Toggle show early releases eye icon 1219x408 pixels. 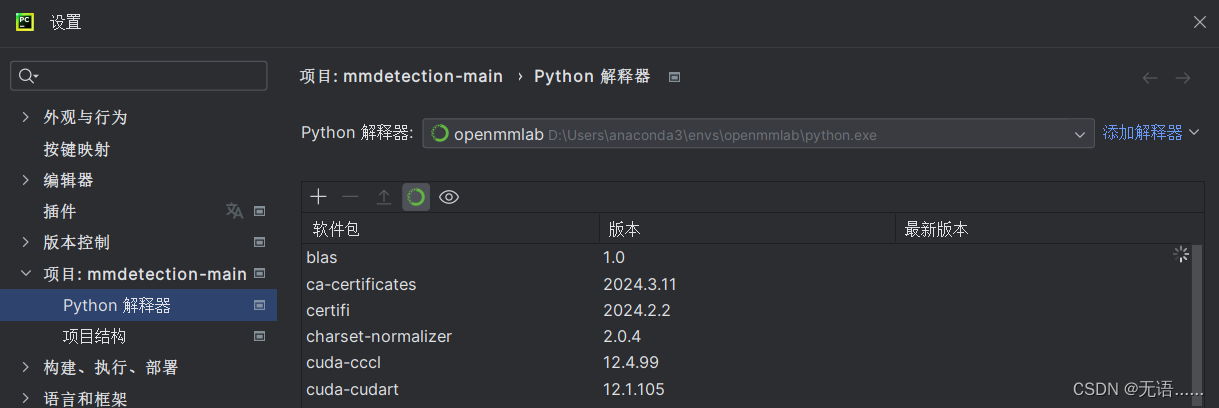click(x=449, y=197)
